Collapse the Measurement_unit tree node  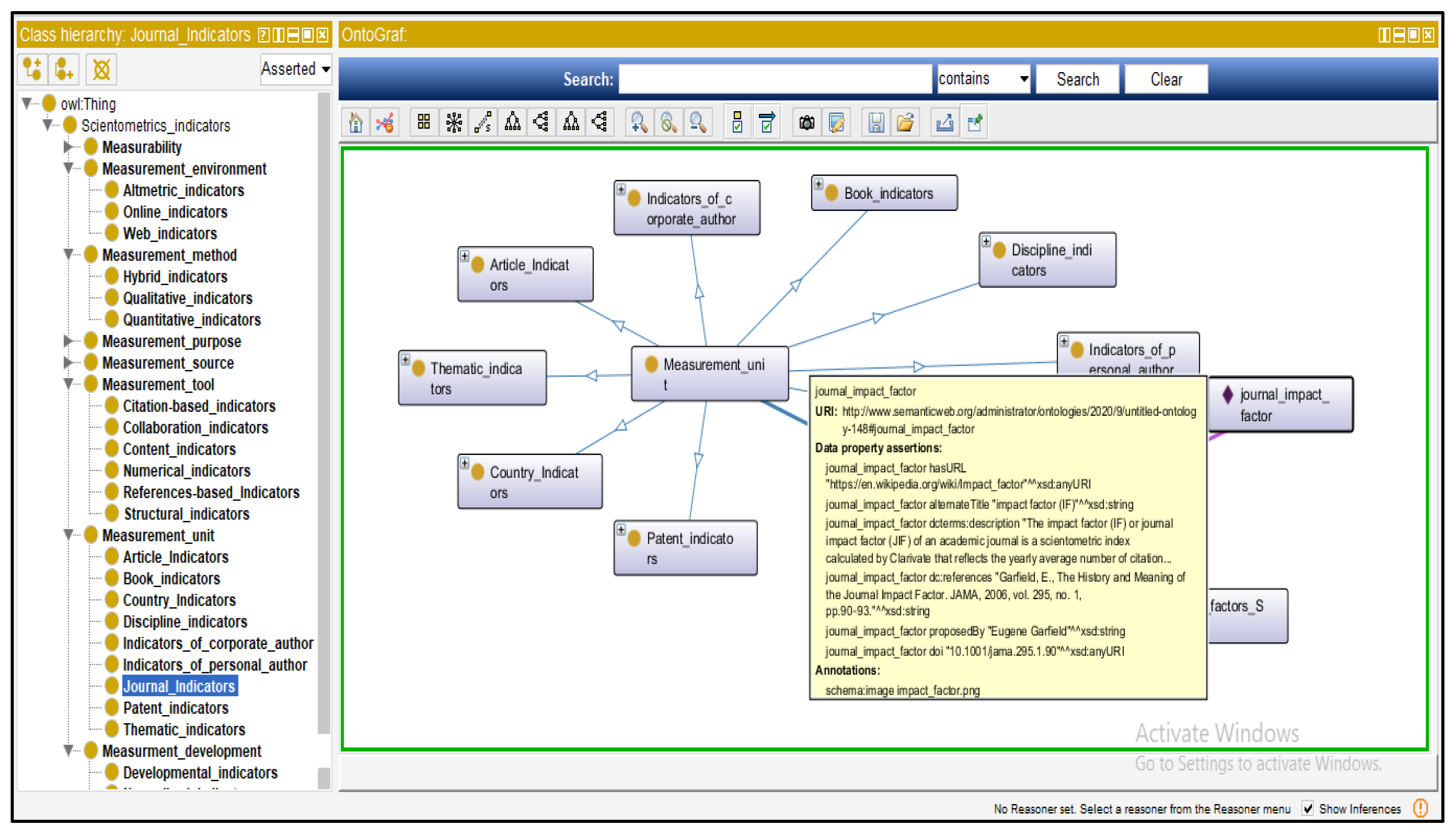69,535
